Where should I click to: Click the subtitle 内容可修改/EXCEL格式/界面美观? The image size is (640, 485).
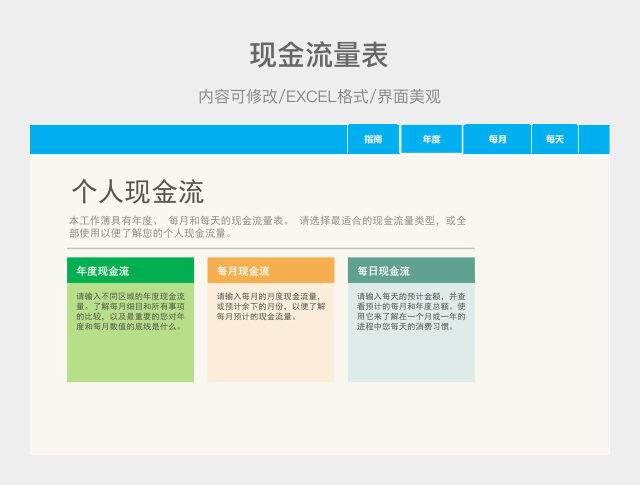coord(320,97)
